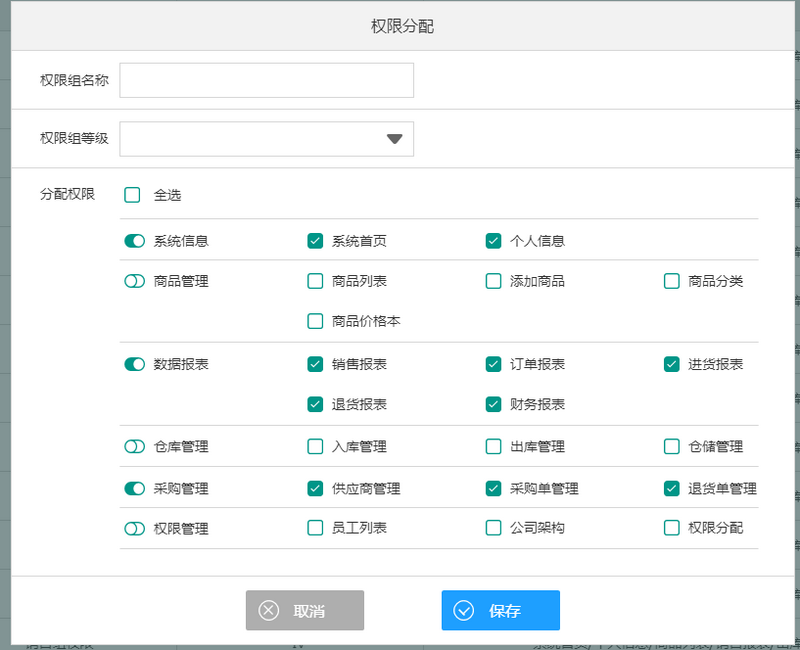Select the 出库管理 checkbox
Viewport: 800px width, 650px height.
click(x=493, y=446)
